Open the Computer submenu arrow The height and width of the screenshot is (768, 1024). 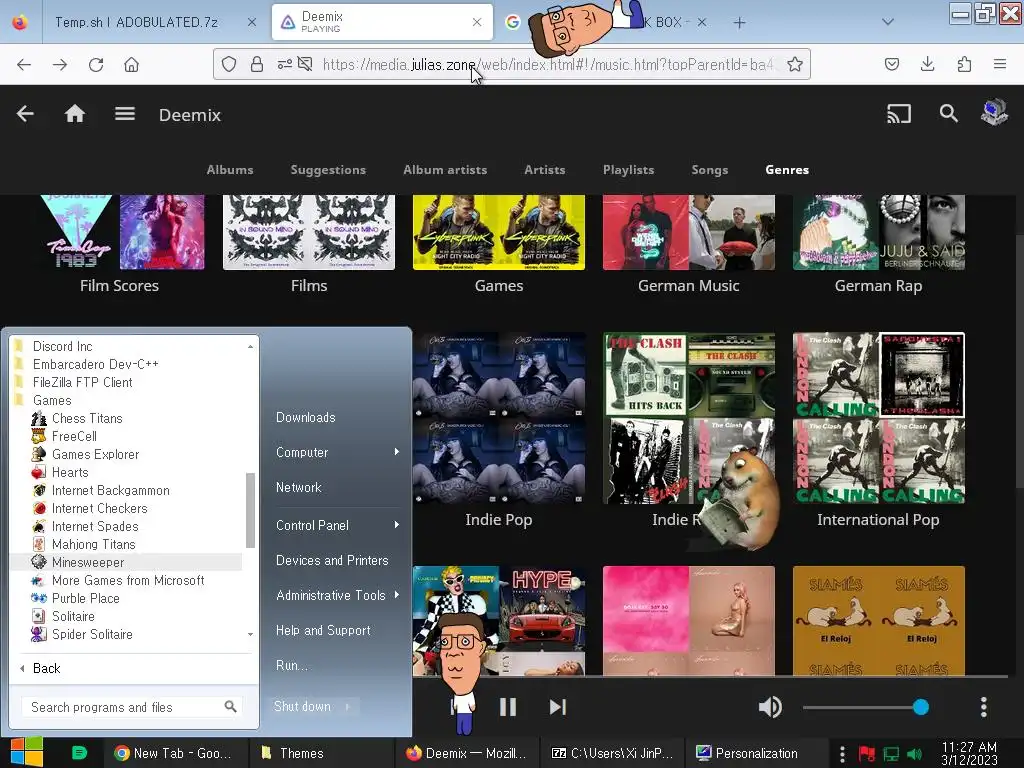coord(396,452)
